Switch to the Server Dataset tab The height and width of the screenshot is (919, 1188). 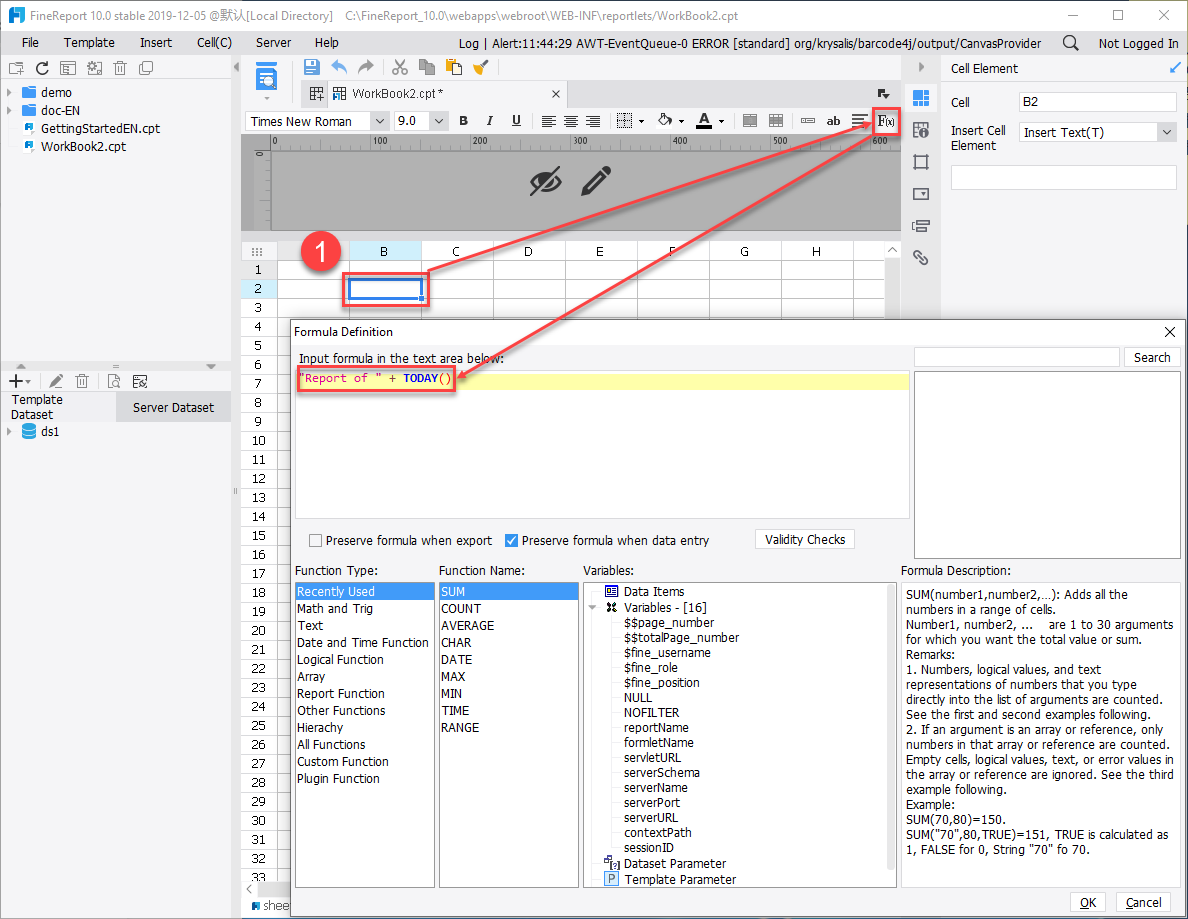pyautogui.click(x=173, y=407)
